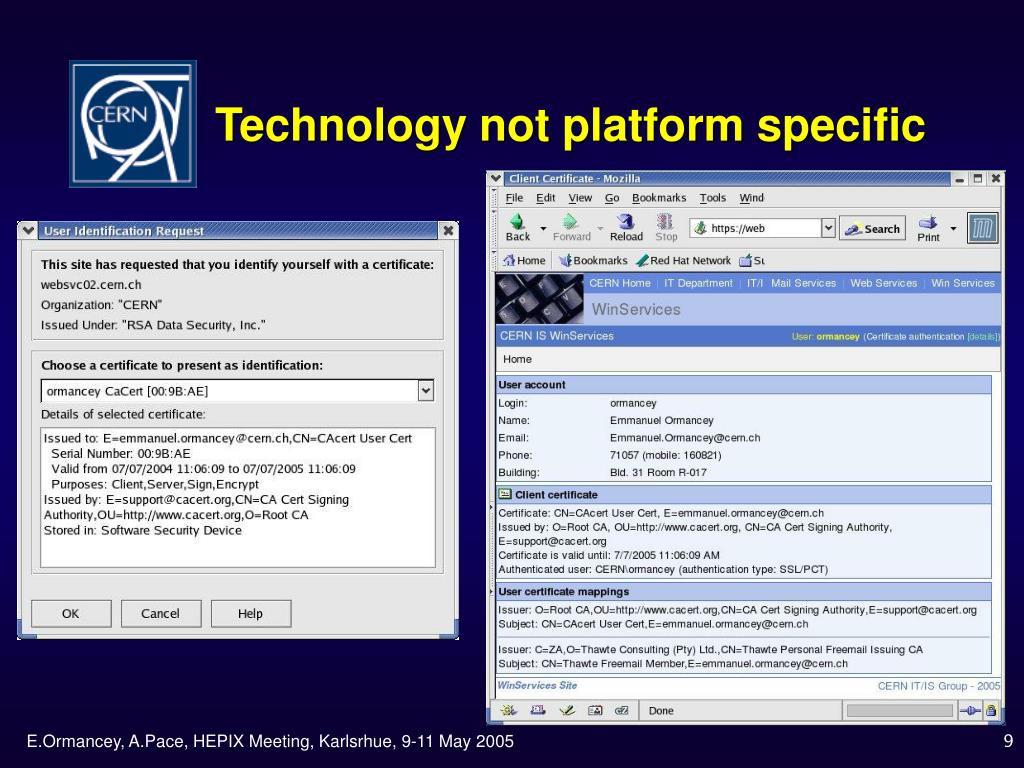The image size is (1024, 768).
Task: Click the WinServices Site footer link
Action: tap(537, 685)
